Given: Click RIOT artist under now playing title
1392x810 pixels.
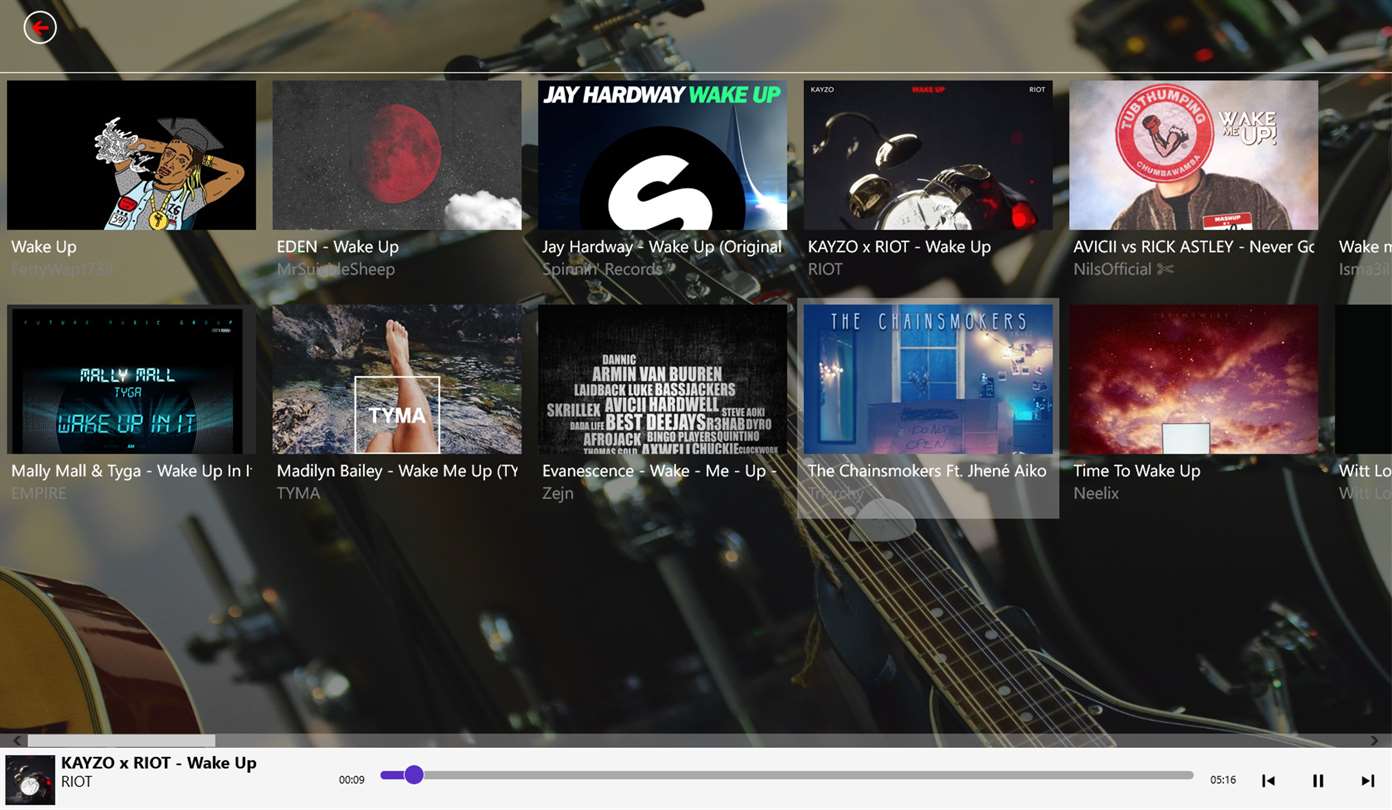Looking at the screenshot, I should tap(77, 782).
